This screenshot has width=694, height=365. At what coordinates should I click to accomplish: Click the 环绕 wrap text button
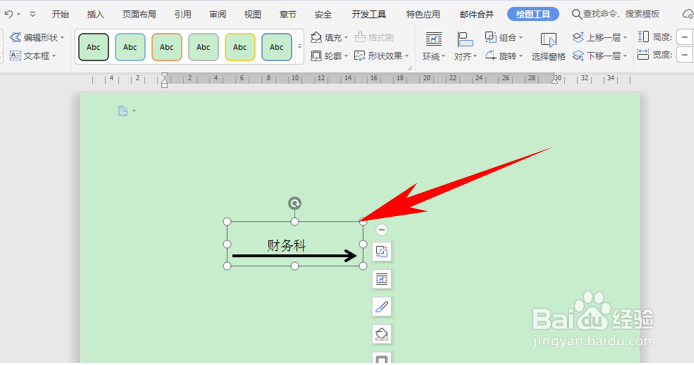[433, 46]
